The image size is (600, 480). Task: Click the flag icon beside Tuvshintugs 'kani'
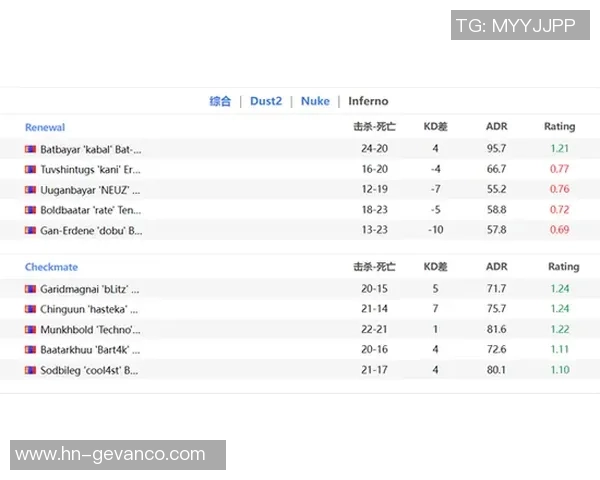point(30,169)
